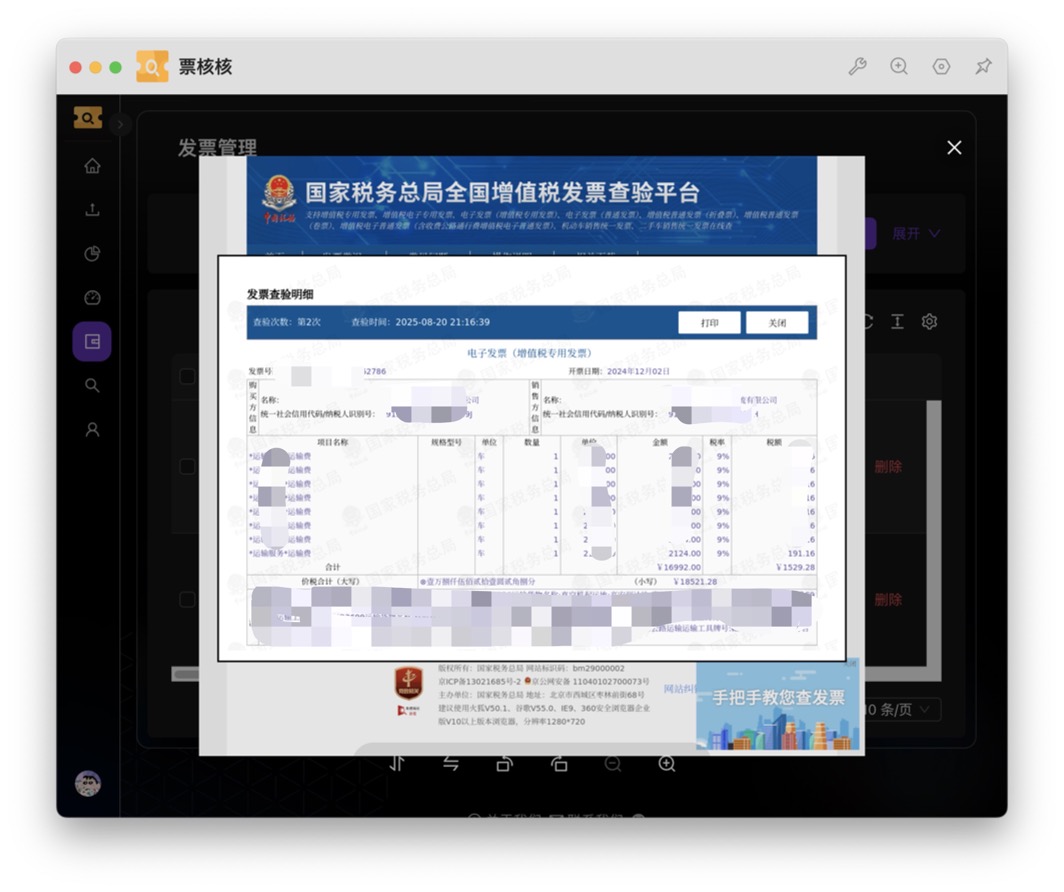This screenshot has height=892, width=1064.
Task: Open the user profile sidebar icon
Action: (x=92, y=430)
